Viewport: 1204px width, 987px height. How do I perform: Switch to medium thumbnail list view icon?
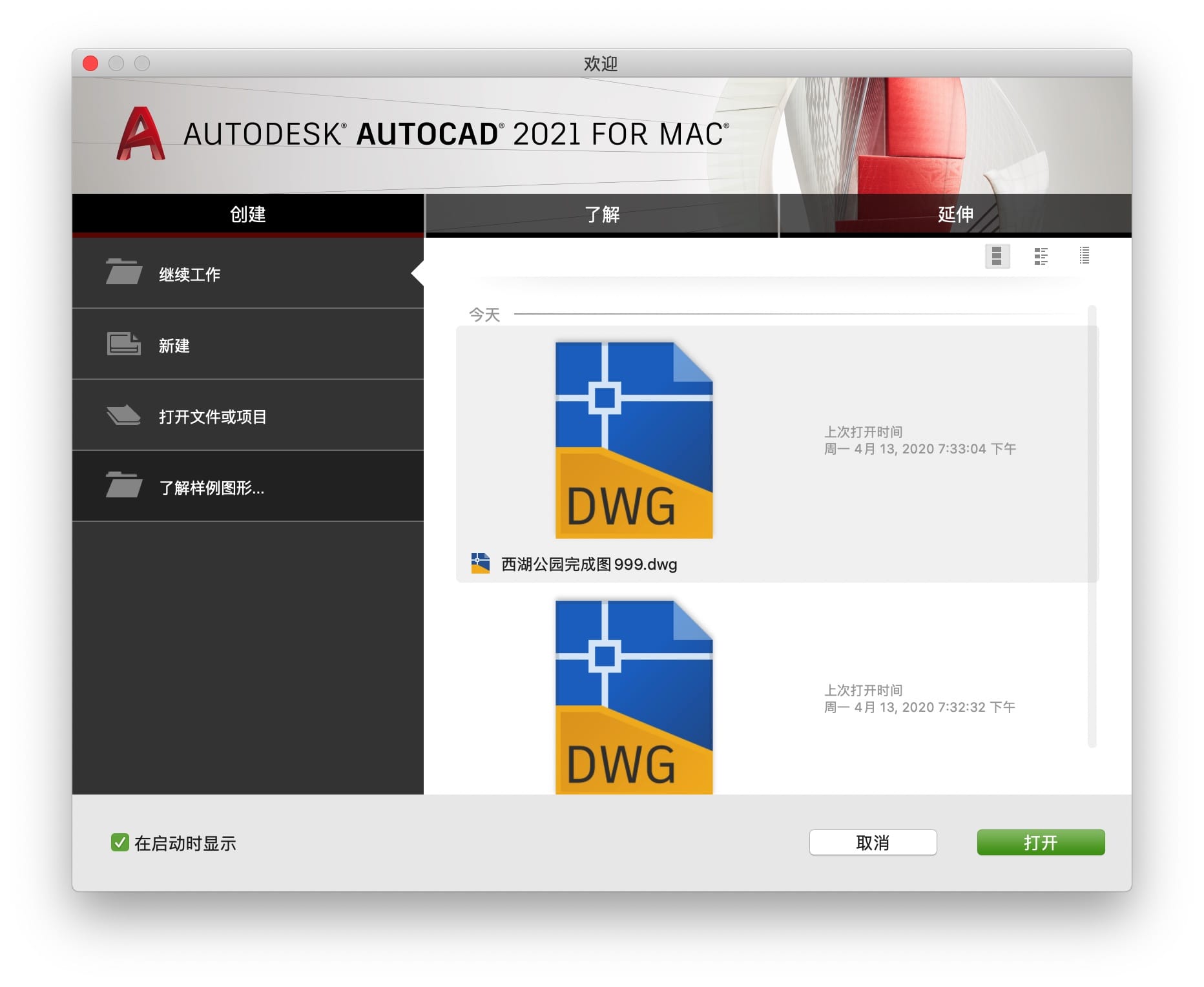pyautogui.click(x=1041, y=256)
